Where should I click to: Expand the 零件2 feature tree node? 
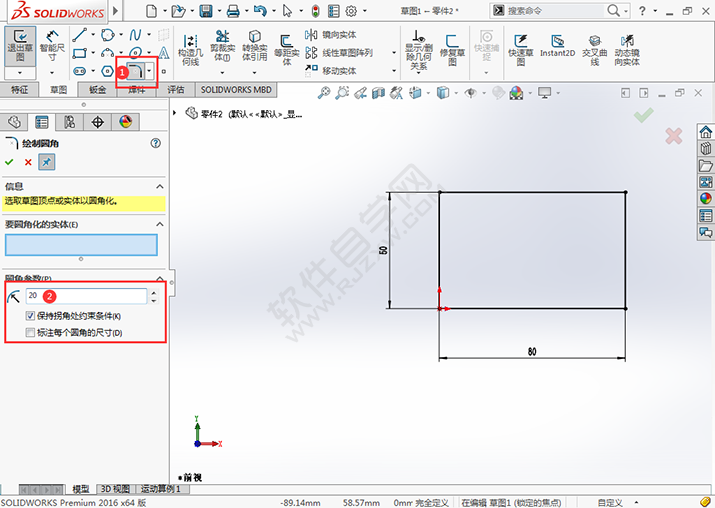[x=176, y=113]
